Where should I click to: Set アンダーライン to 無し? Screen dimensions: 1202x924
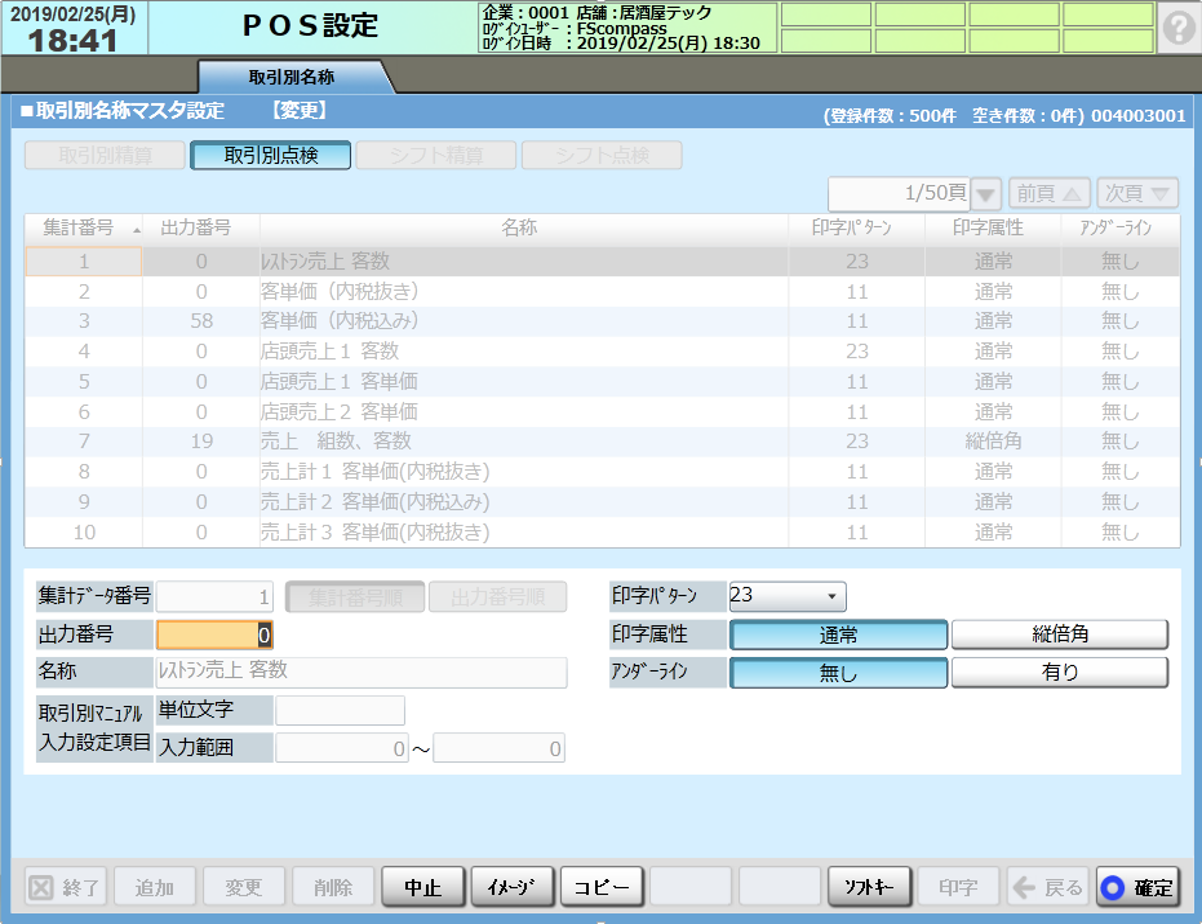pos(839,673)
